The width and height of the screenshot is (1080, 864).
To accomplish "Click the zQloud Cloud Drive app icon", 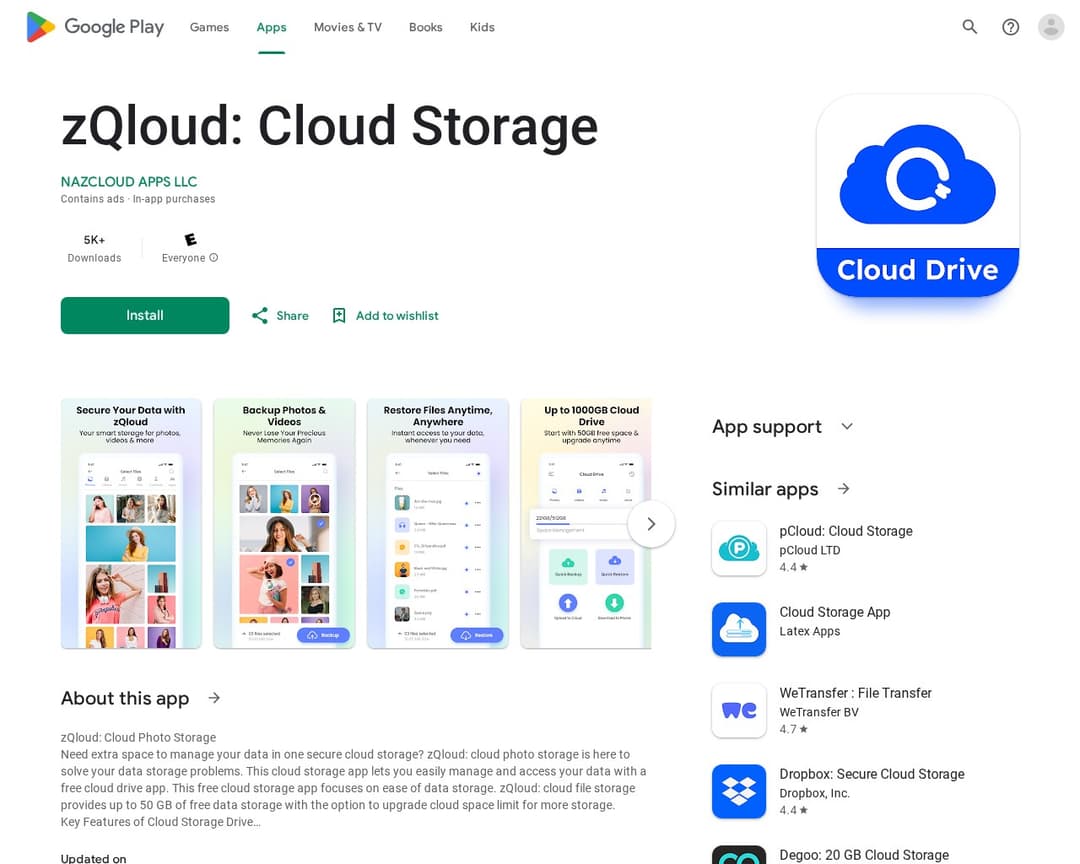I will [x=917, y=196].
